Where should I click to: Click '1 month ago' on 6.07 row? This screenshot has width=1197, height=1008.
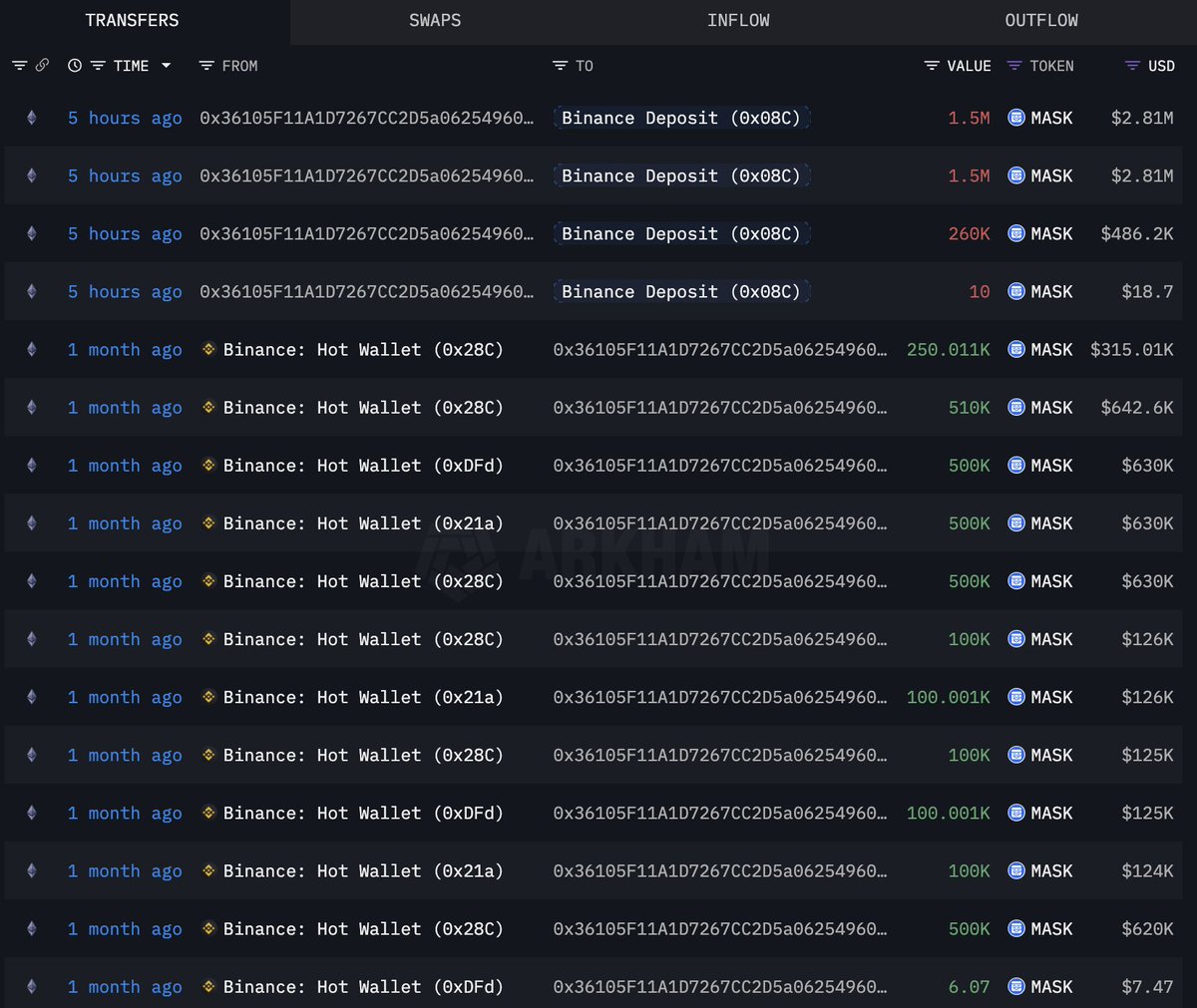click(x=125, y=986)
